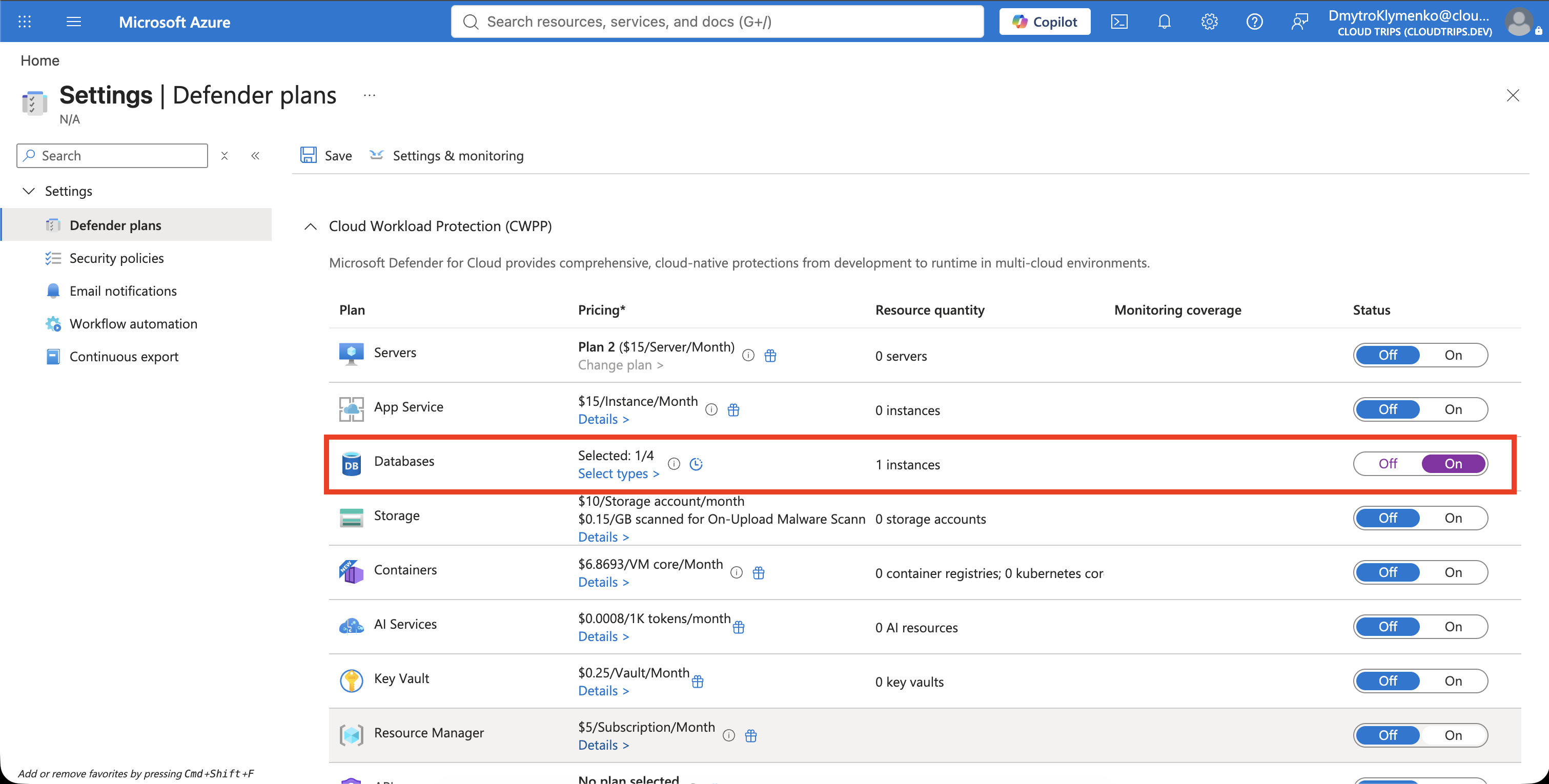The image size is (1549, 784).
Task: Click the info icon in the Databases row
Action: pyautogui.click(x=674, y=464)
